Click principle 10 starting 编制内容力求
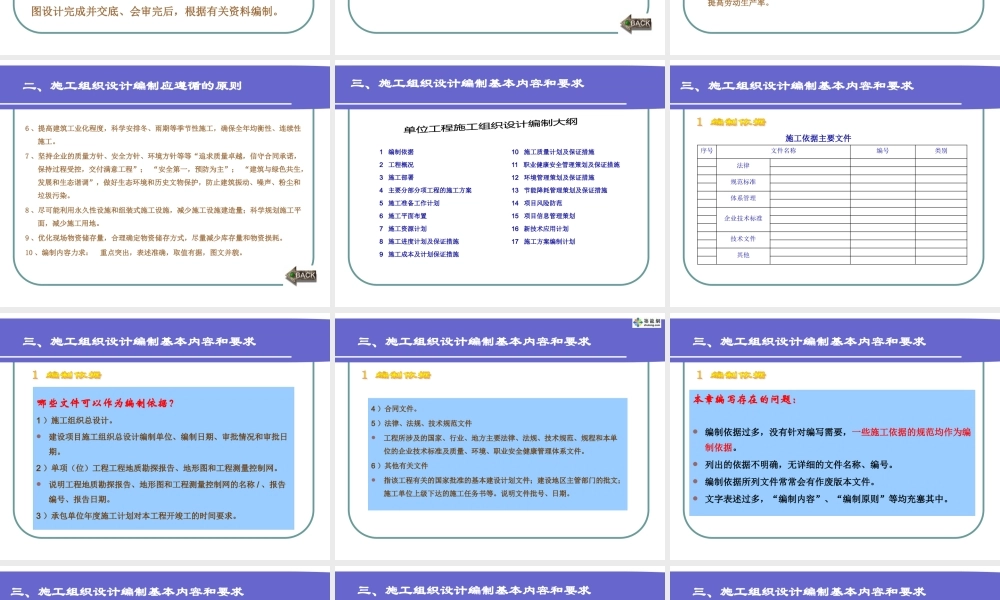The width and height of the screenshot is (1000, 600). (133, 252)
